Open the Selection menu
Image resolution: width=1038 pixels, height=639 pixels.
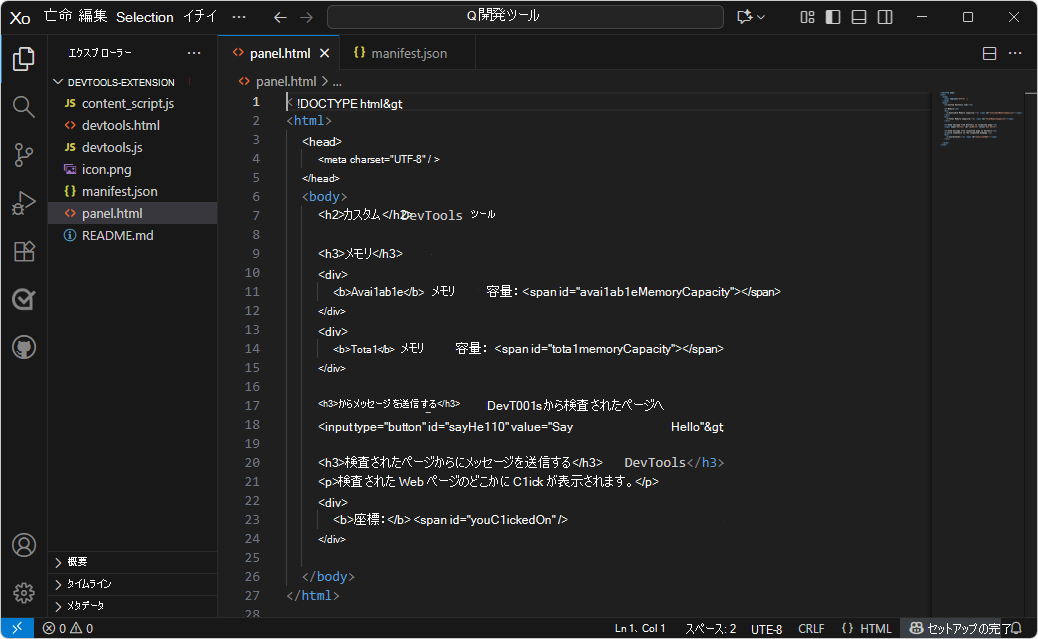click(x=144, y=17)
